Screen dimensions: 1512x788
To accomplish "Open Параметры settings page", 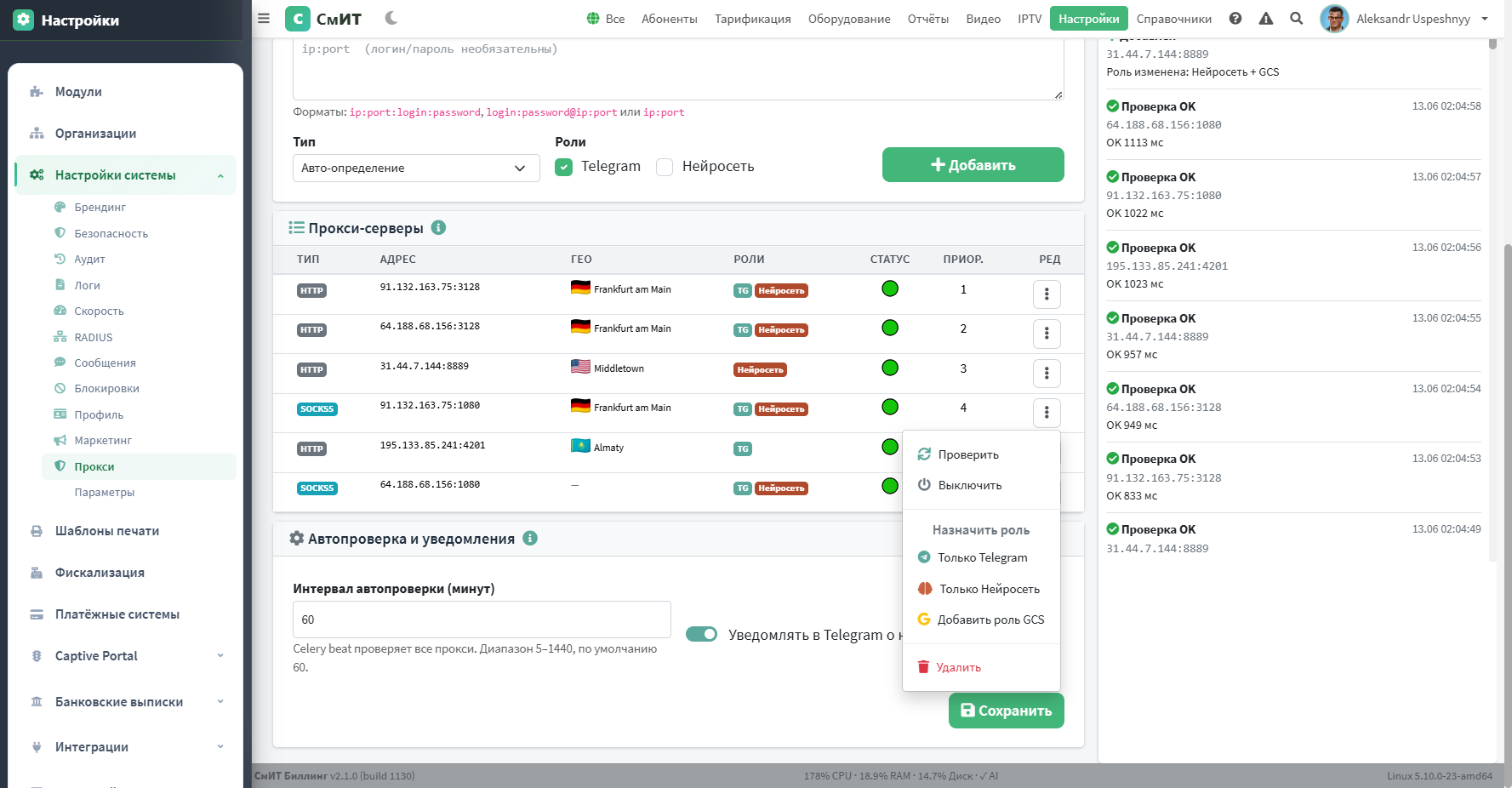I will (104, 492).
